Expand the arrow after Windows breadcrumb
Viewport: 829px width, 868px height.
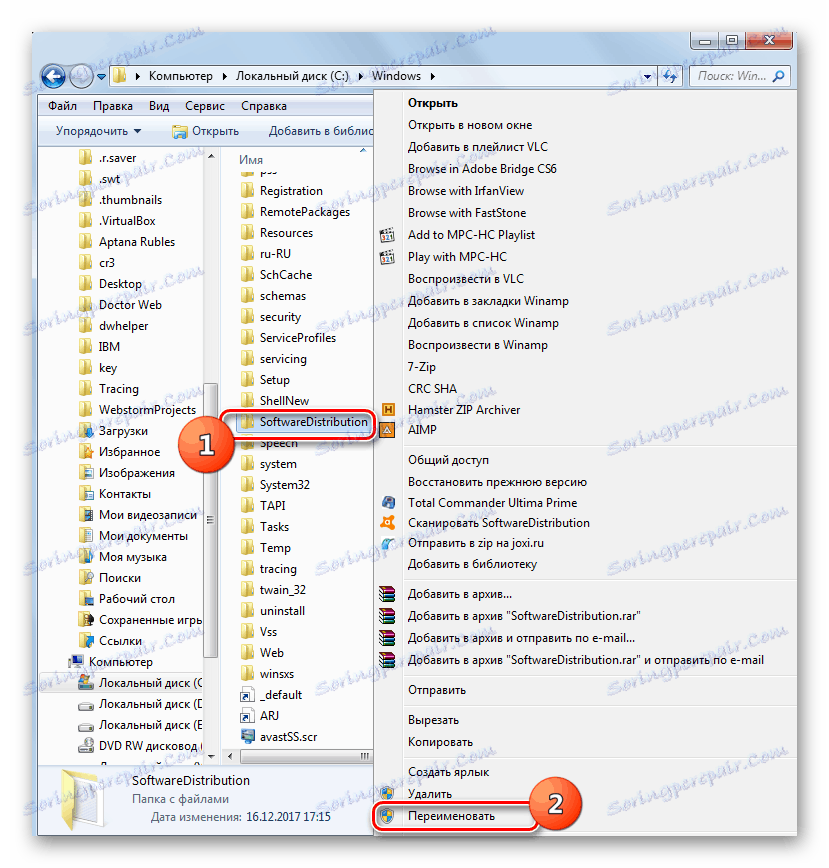point(433,77)
